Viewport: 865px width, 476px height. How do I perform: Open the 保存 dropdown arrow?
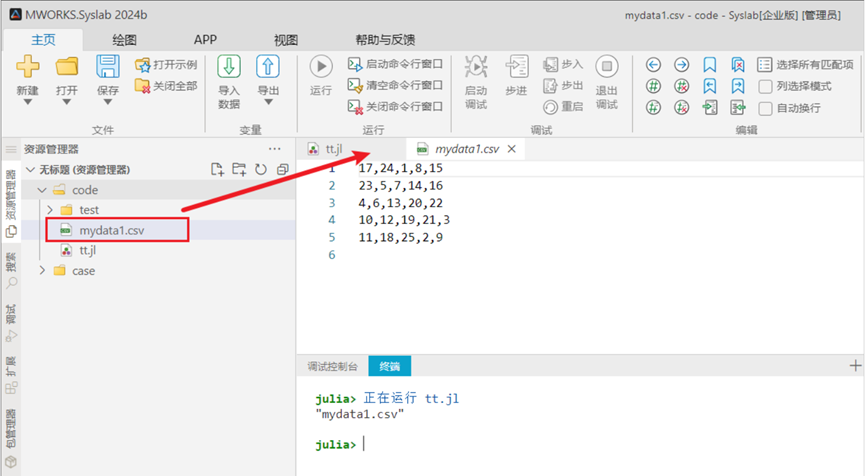tap(108, 102)
